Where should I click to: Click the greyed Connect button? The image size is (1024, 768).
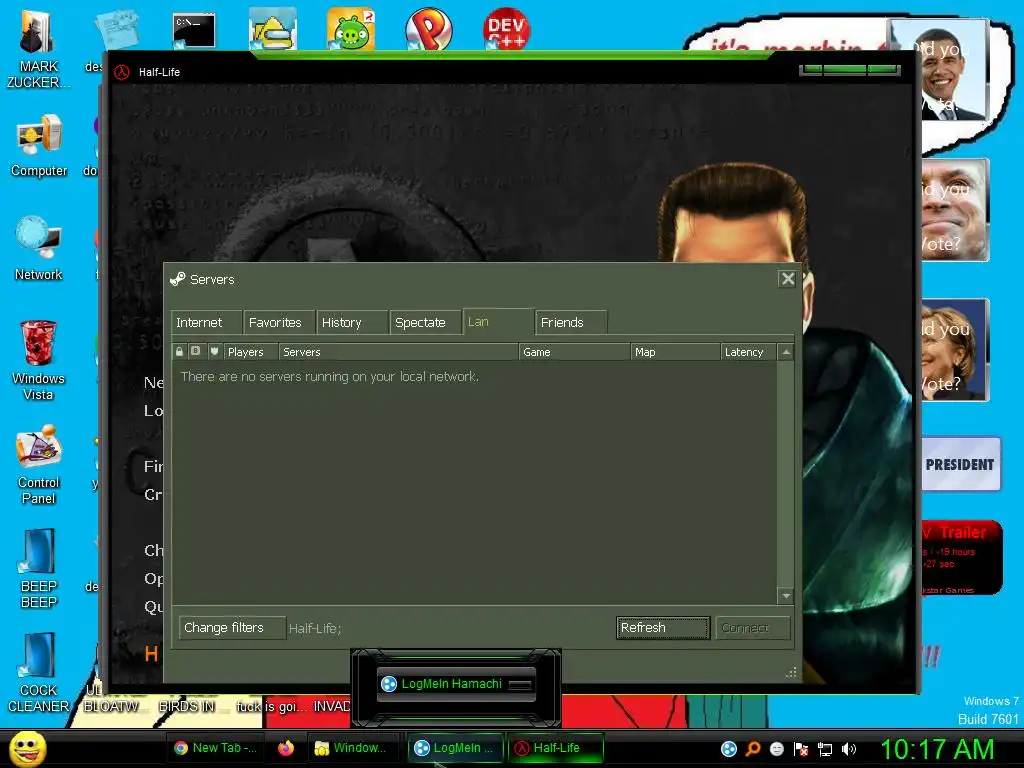click(752, 628)
